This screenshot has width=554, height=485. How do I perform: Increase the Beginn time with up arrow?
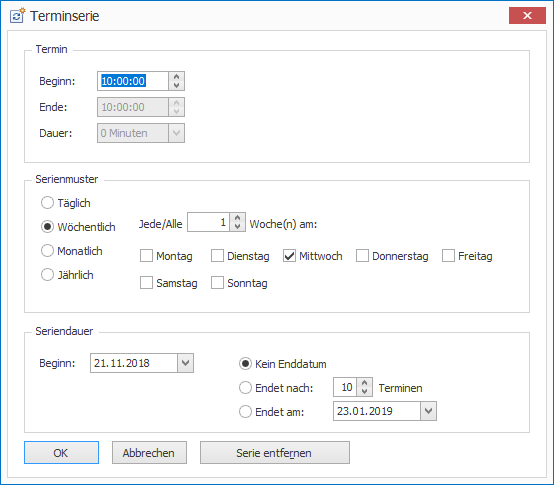(176, 76)
